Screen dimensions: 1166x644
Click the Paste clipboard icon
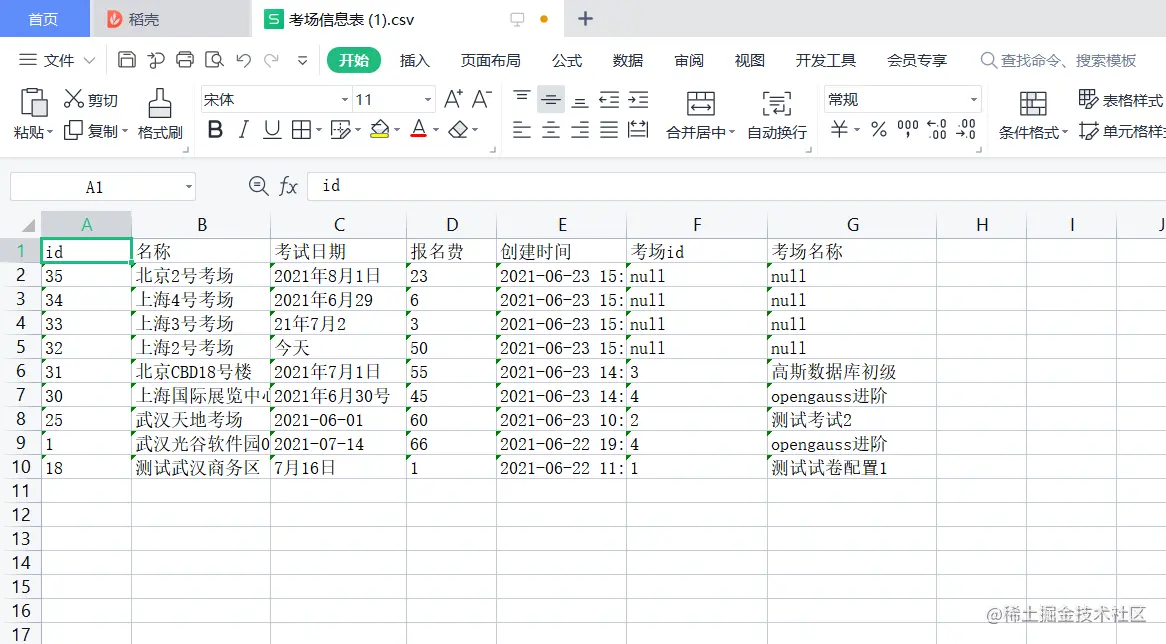tap(33, 103)
